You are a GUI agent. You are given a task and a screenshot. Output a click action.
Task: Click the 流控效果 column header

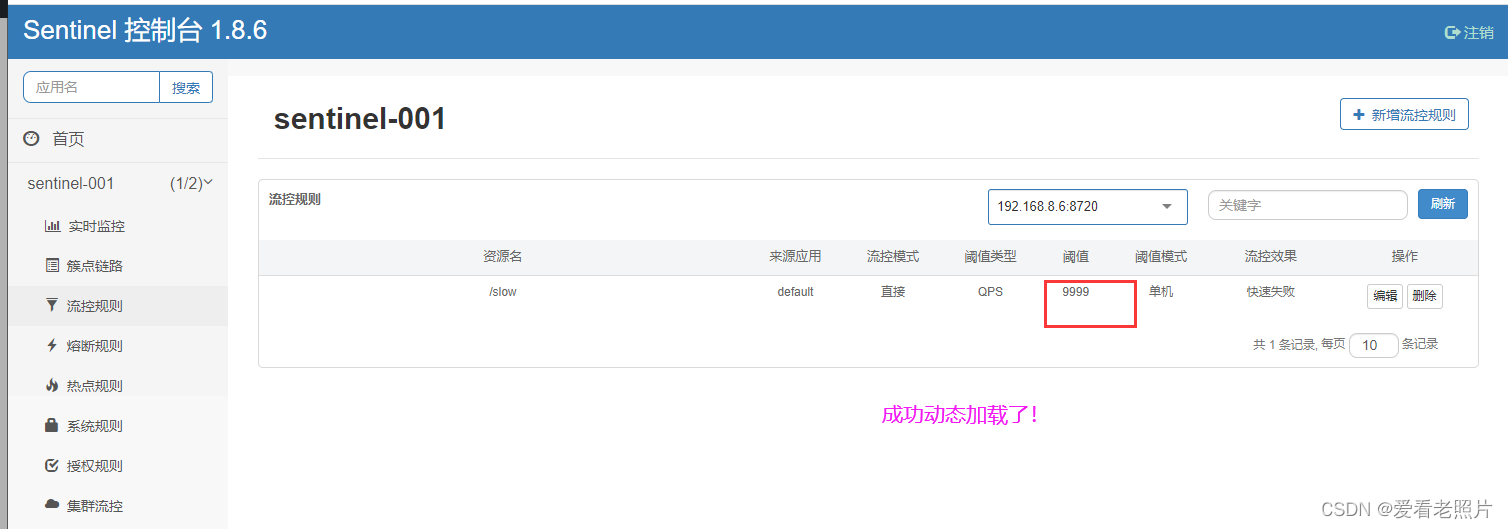pyautogui.click(x=1270, y=257)
